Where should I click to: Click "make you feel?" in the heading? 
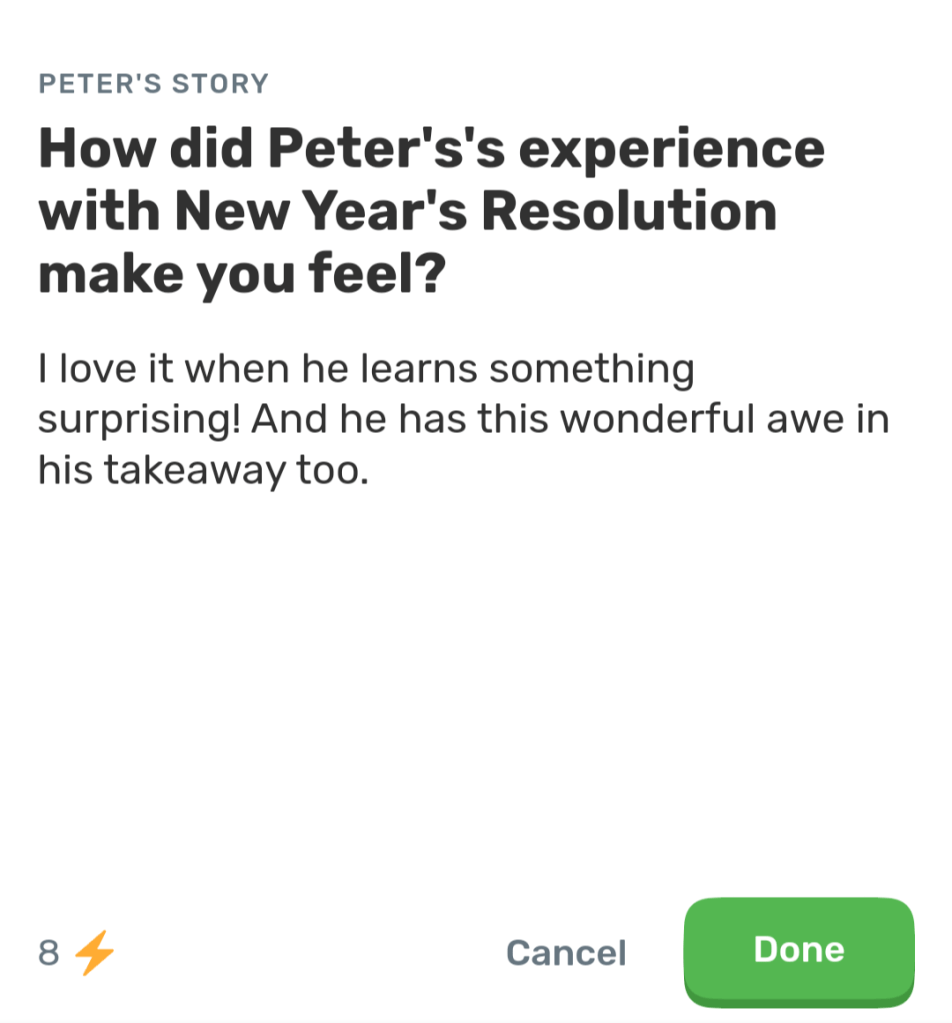tap(241, 275)
